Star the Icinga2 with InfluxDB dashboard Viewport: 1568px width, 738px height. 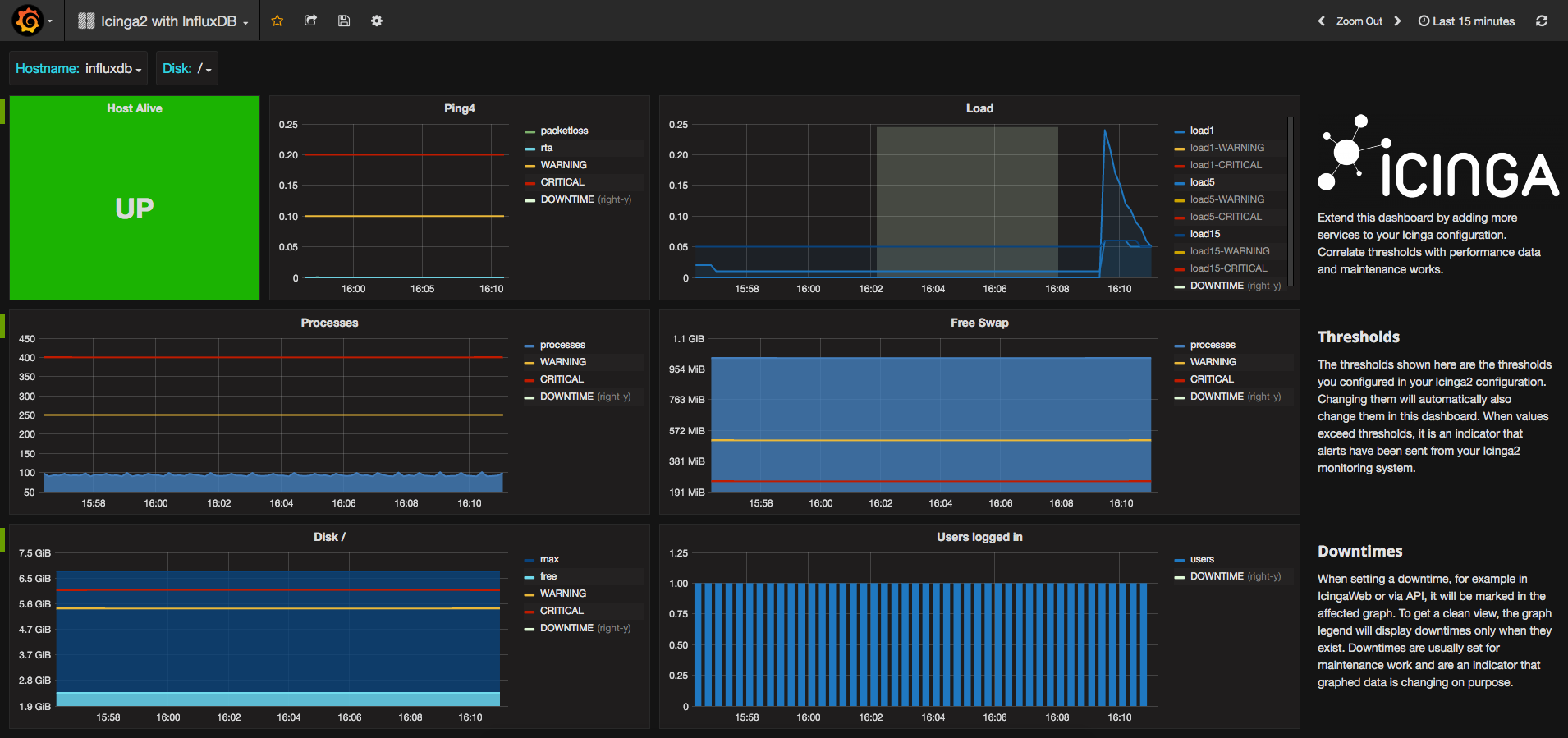coord(277,21)
